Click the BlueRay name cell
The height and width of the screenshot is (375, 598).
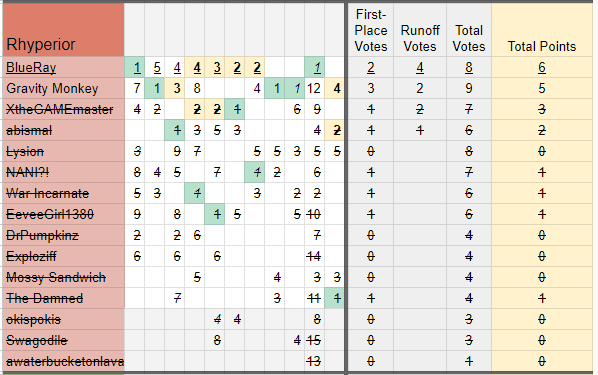[63, 68]
